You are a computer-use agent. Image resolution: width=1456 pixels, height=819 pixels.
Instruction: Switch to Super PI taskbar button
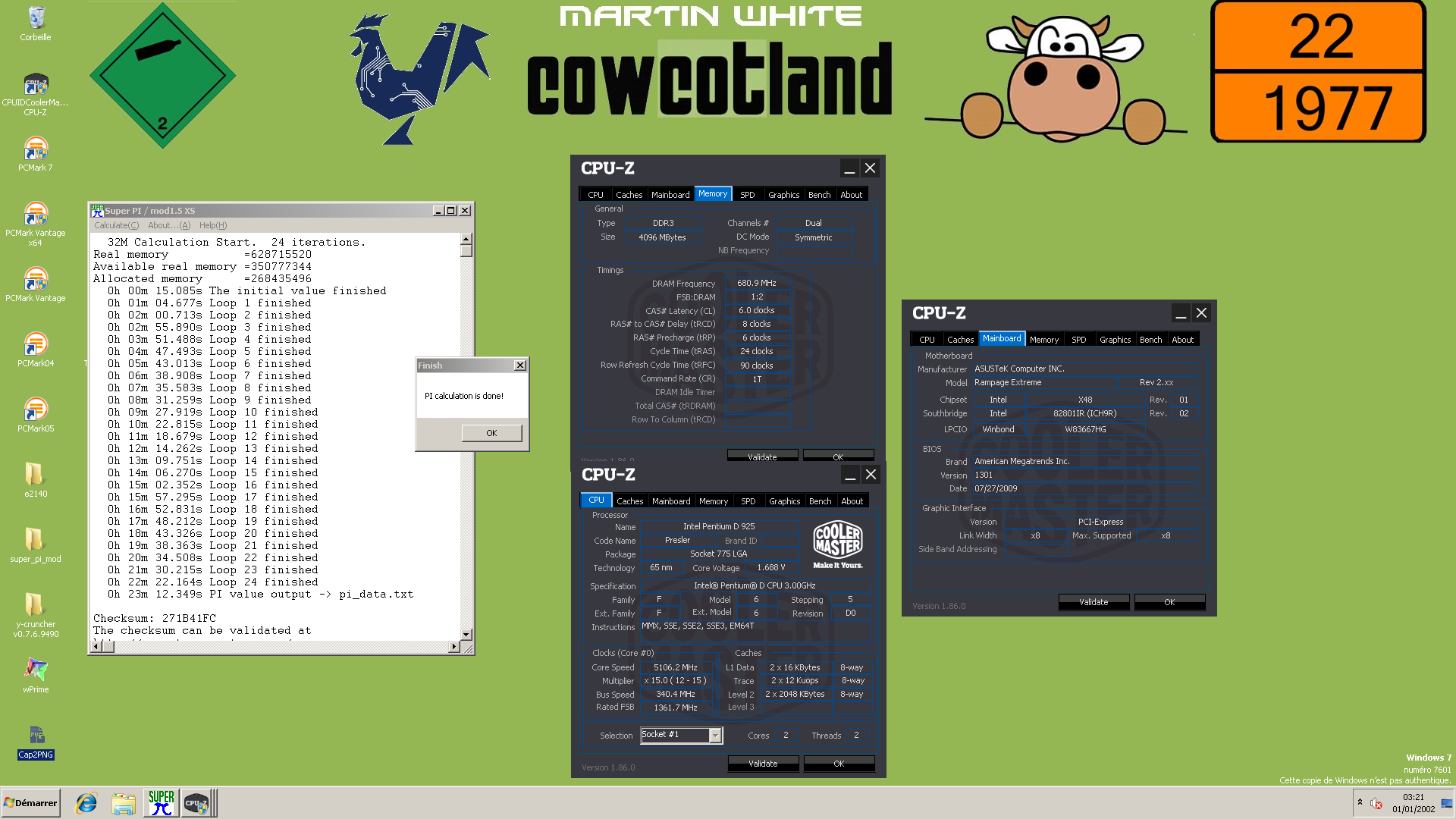point(162,803)
